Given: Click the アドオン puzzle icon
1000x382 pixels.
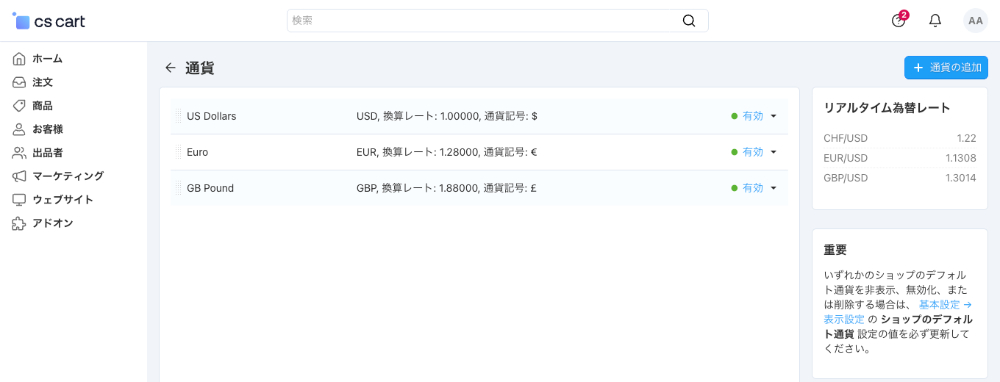Looking at the screenshot, I should [x=19, y=223].
